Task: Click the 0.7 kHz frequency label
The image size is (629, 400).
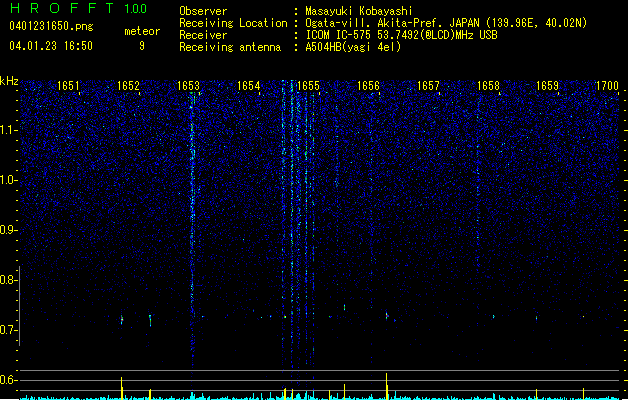Action: click(8, 330)
